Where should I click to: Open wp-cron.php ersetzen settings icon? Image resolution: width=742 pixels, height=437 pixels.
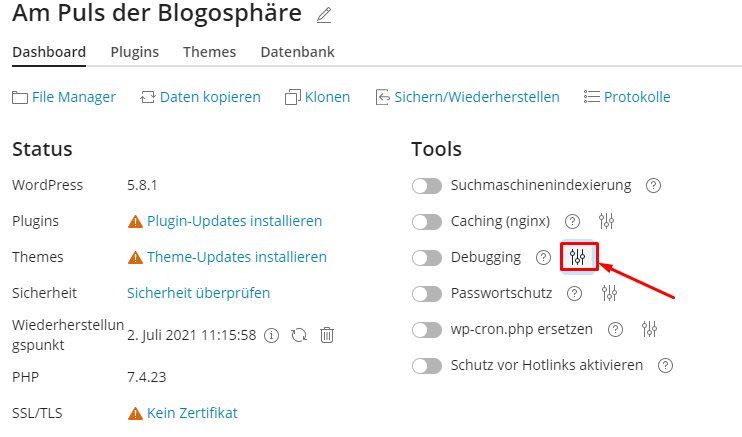pos(649,329)
